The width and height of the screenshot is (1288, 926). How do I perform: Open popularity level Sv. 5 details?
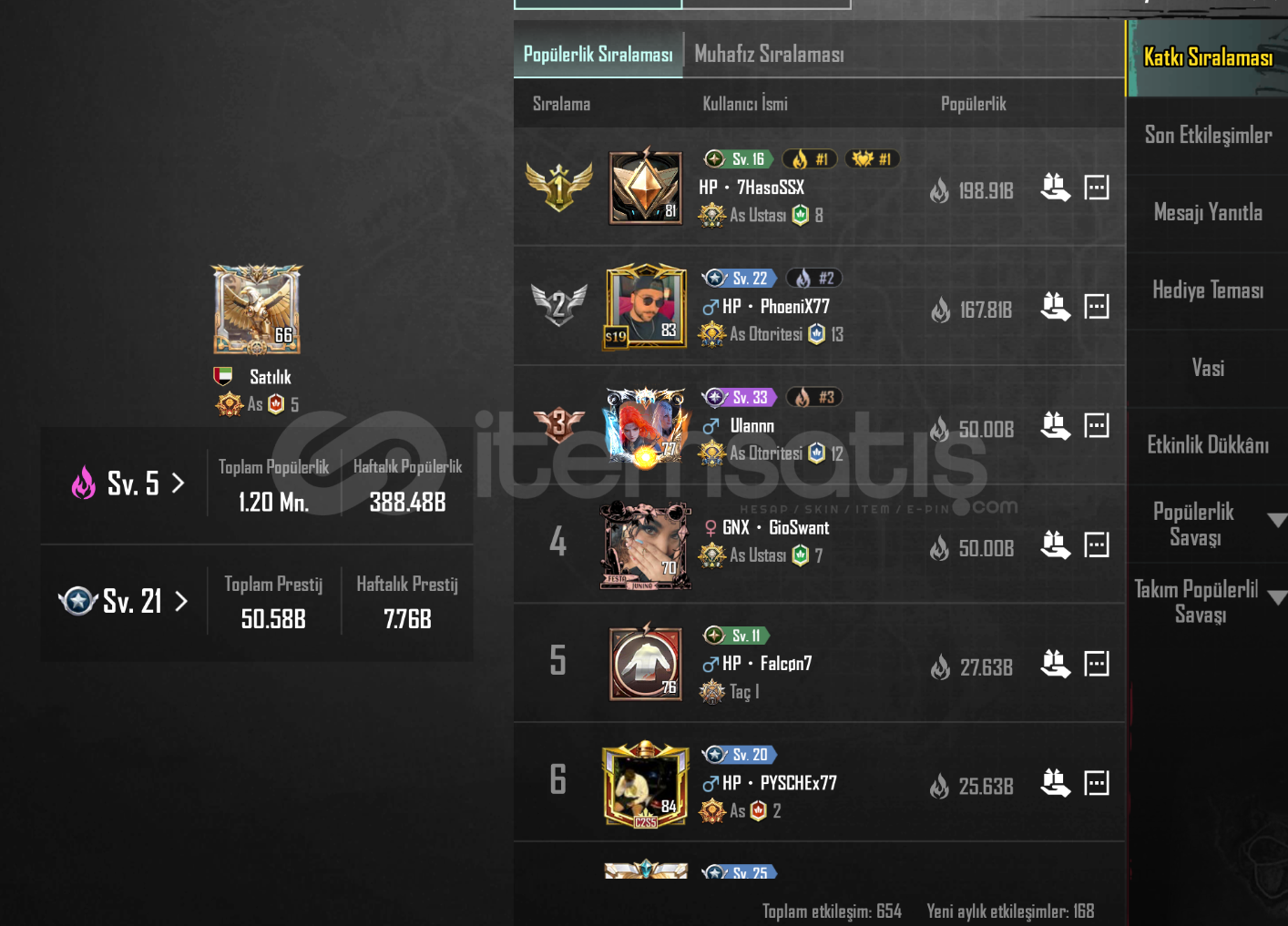click(128, 483)
